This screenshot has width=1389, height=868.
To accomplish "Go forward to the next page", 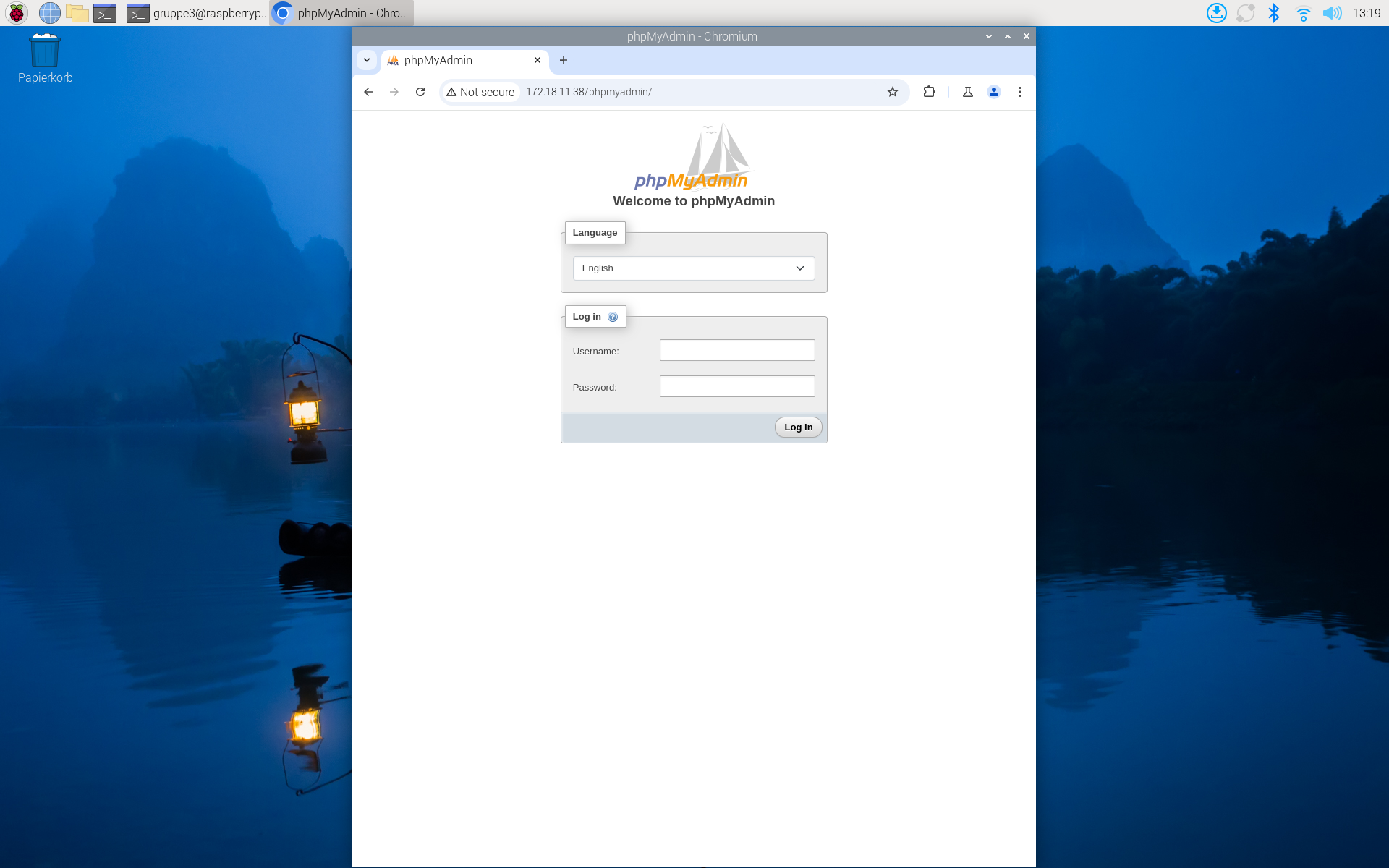I will point(394,92).
